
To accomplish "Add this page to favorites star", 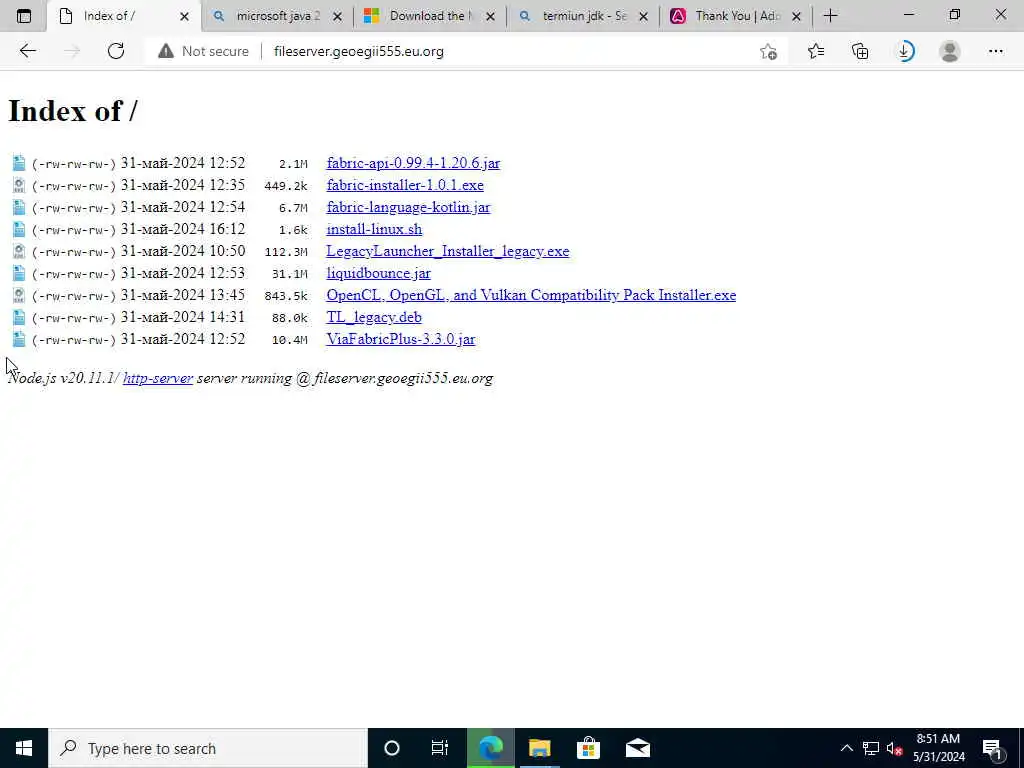I will point(769,51).
